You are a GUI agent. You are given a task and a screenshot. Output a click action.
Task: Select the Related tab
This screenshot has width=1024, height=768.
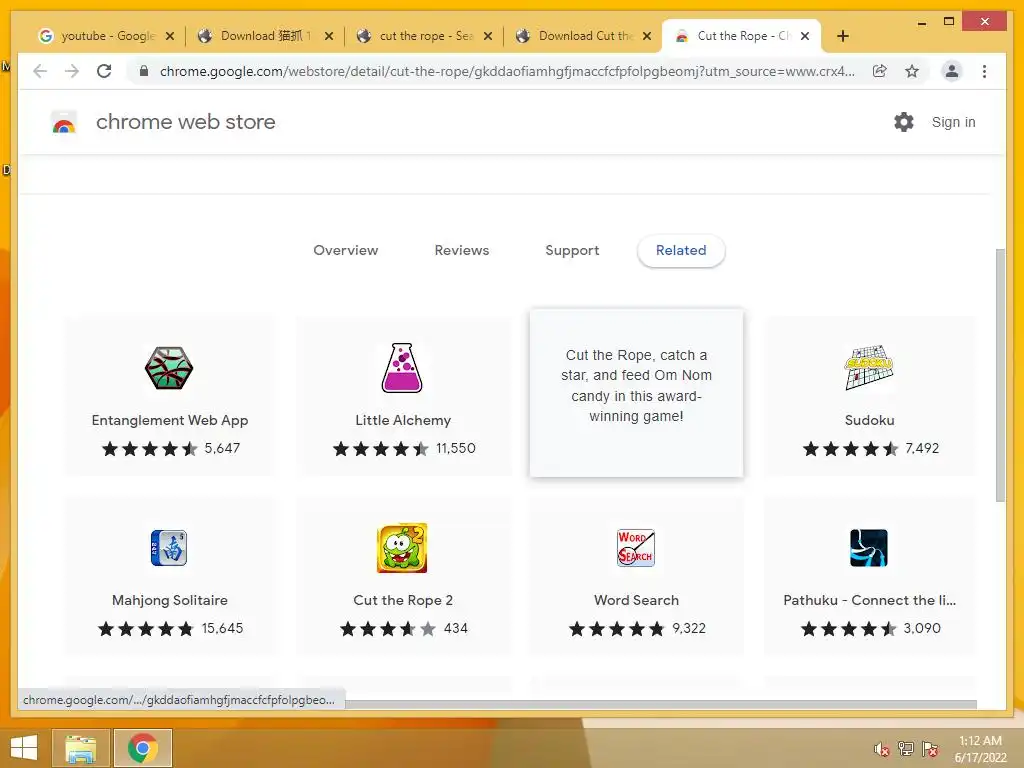coord(681,251)
